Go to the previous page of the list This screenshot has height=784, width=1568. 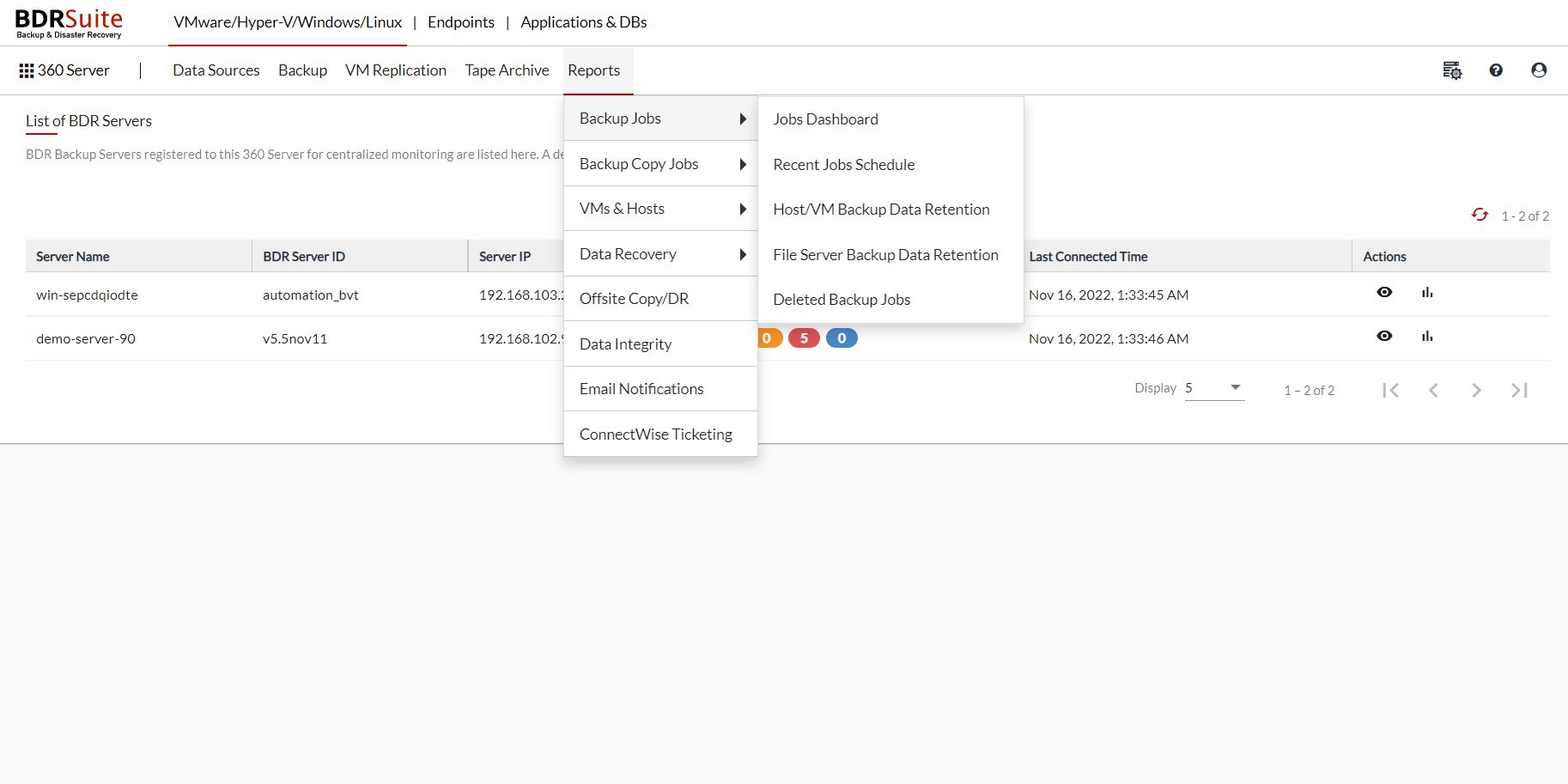pos(1433,390)
